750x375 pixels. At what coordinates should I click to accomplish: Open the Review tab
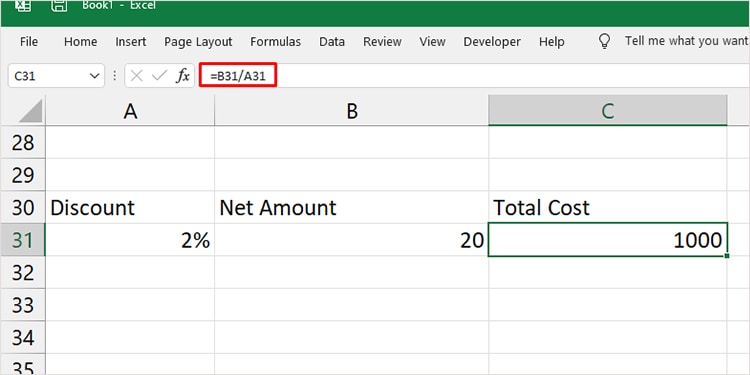coord(382,42)
